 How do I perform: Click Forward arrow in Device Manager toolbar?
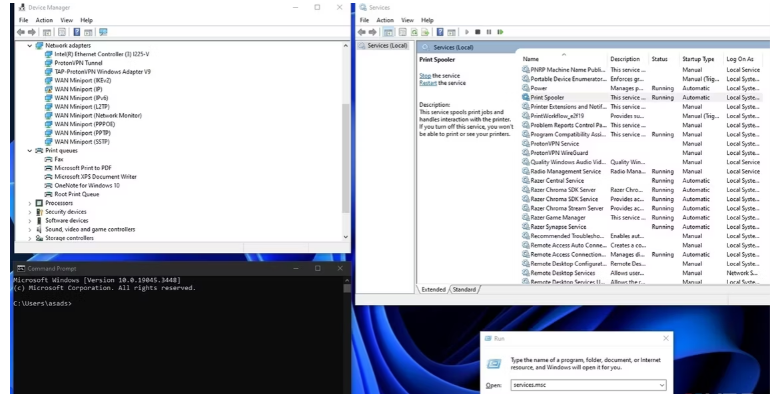pyautogui.click(x=32, y=32)
